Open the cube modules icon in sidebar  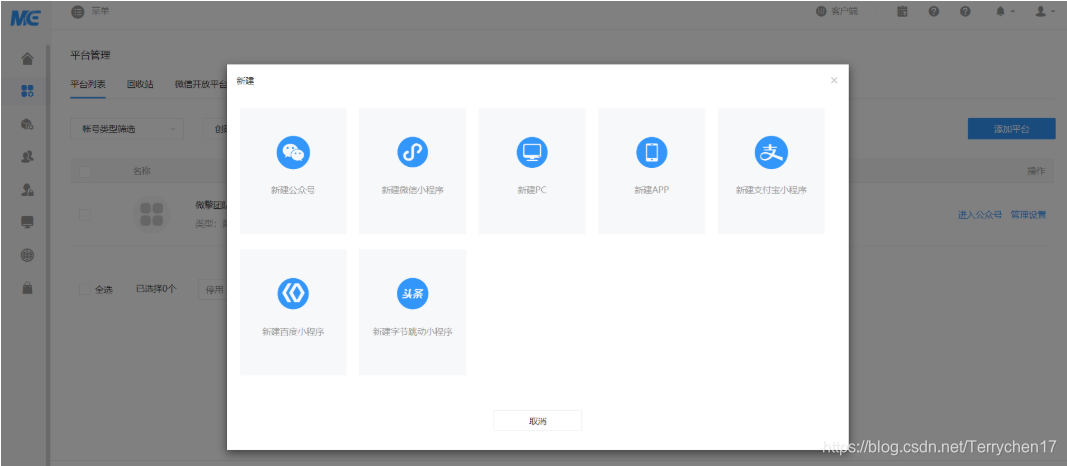click(27, 124)
